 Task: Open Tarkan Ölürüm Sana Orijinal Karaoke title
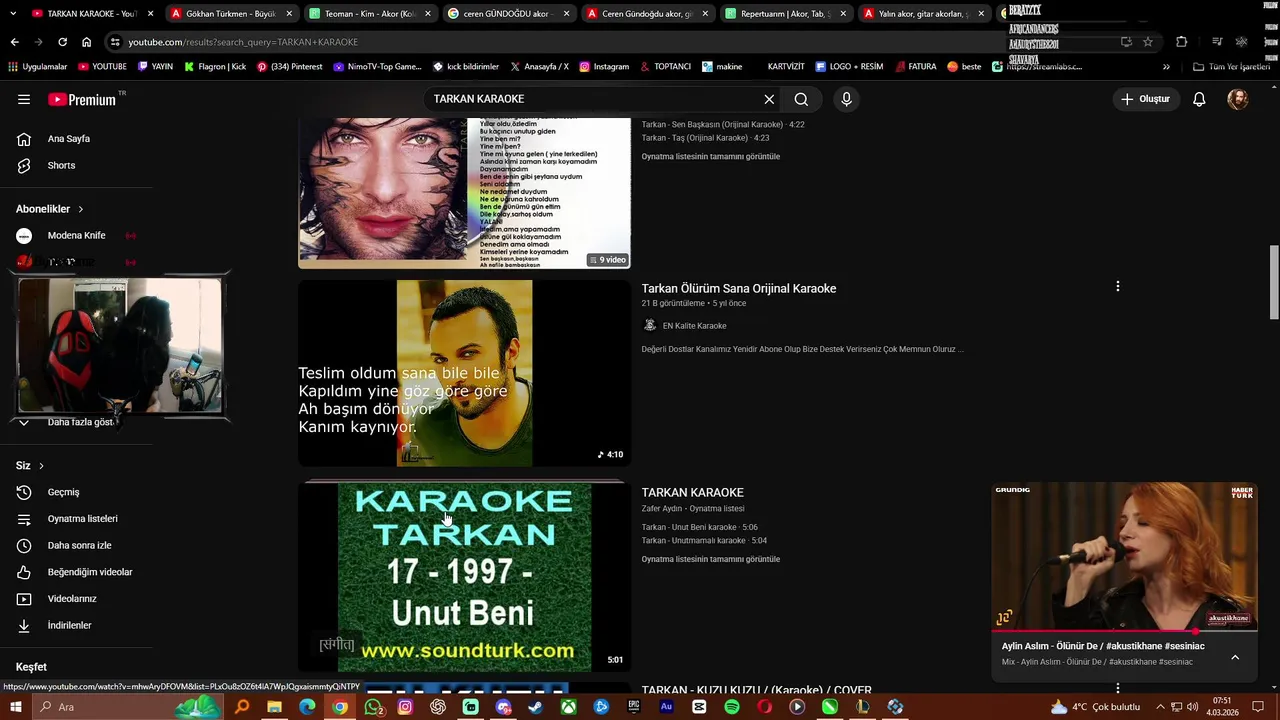[738, 289]
